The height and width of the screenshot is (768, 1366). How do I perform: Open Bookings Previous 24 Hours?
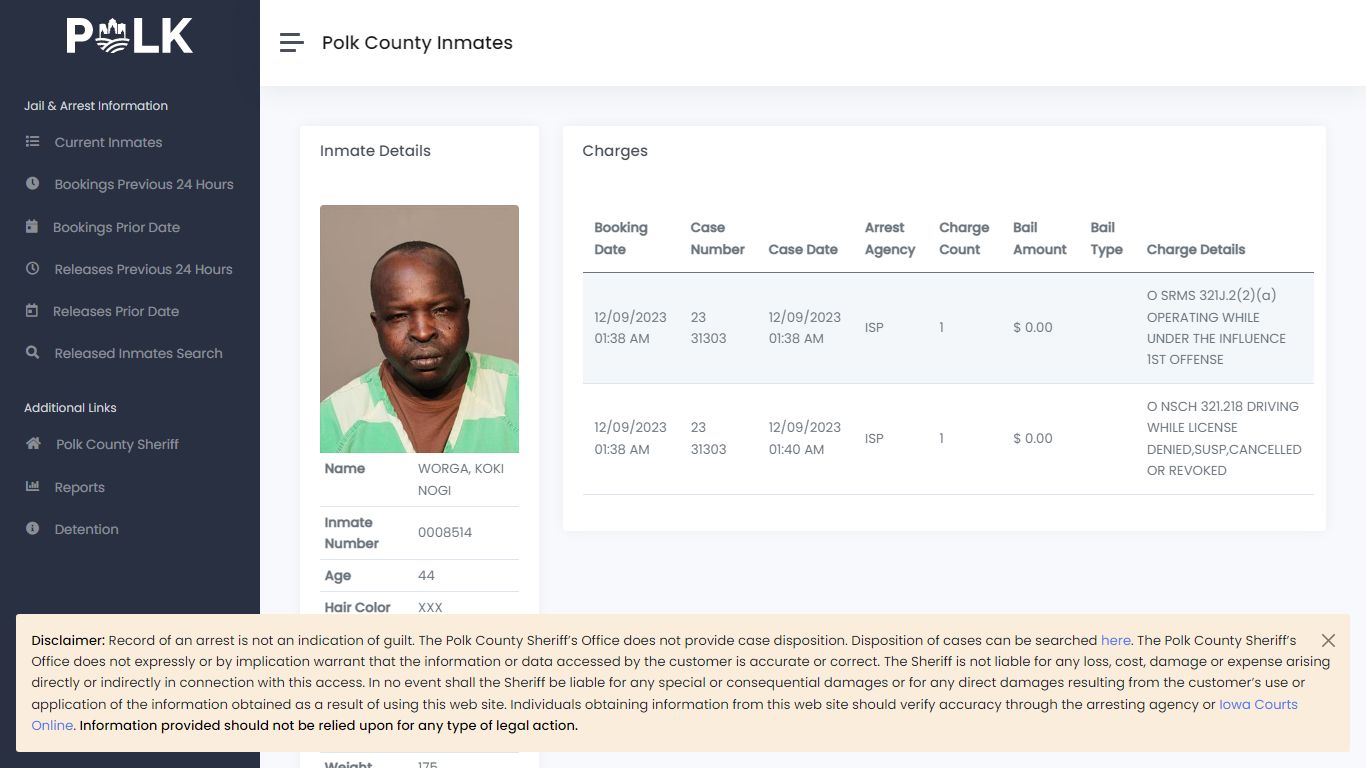tap(144, 184)
